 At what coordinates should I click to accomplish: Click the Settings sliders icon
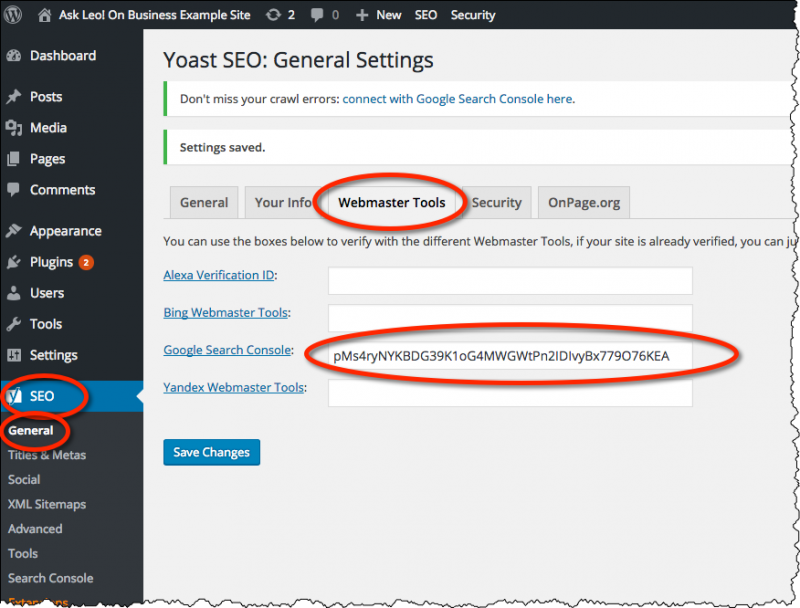[14, 355]
